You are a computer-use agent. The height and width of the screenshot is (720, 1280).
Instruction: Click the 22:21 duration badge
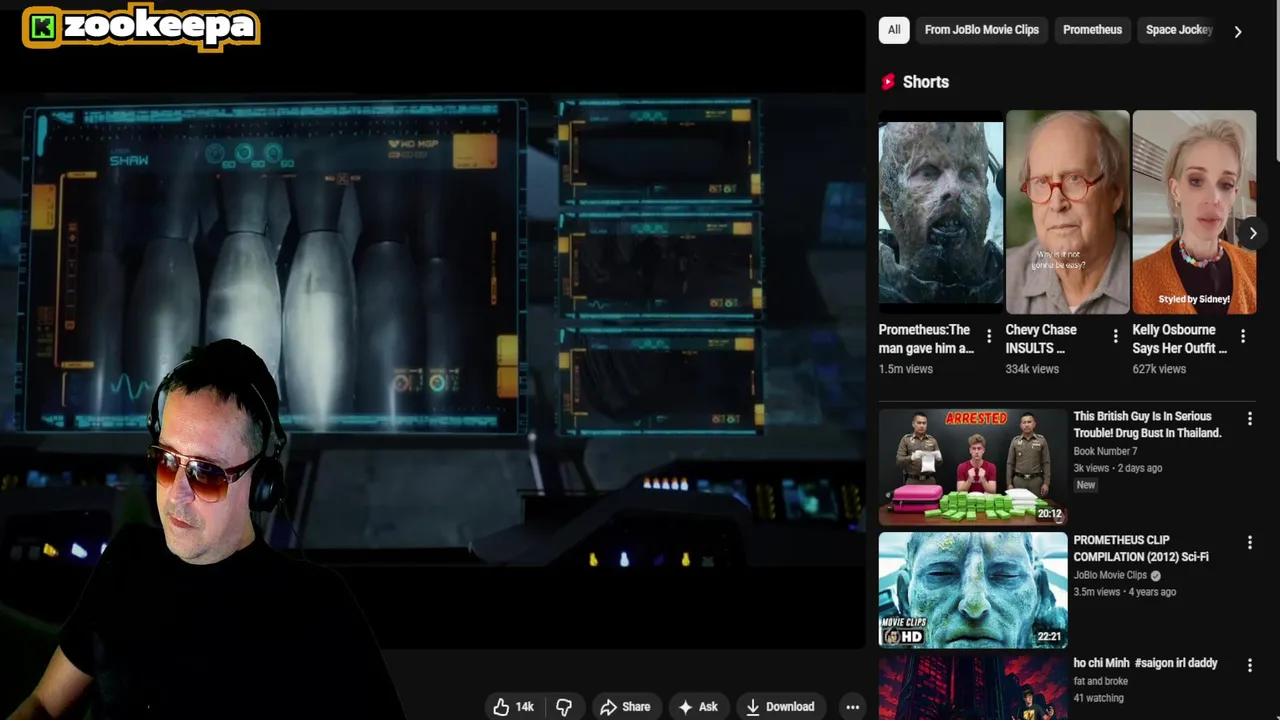tap(1049, 636)
